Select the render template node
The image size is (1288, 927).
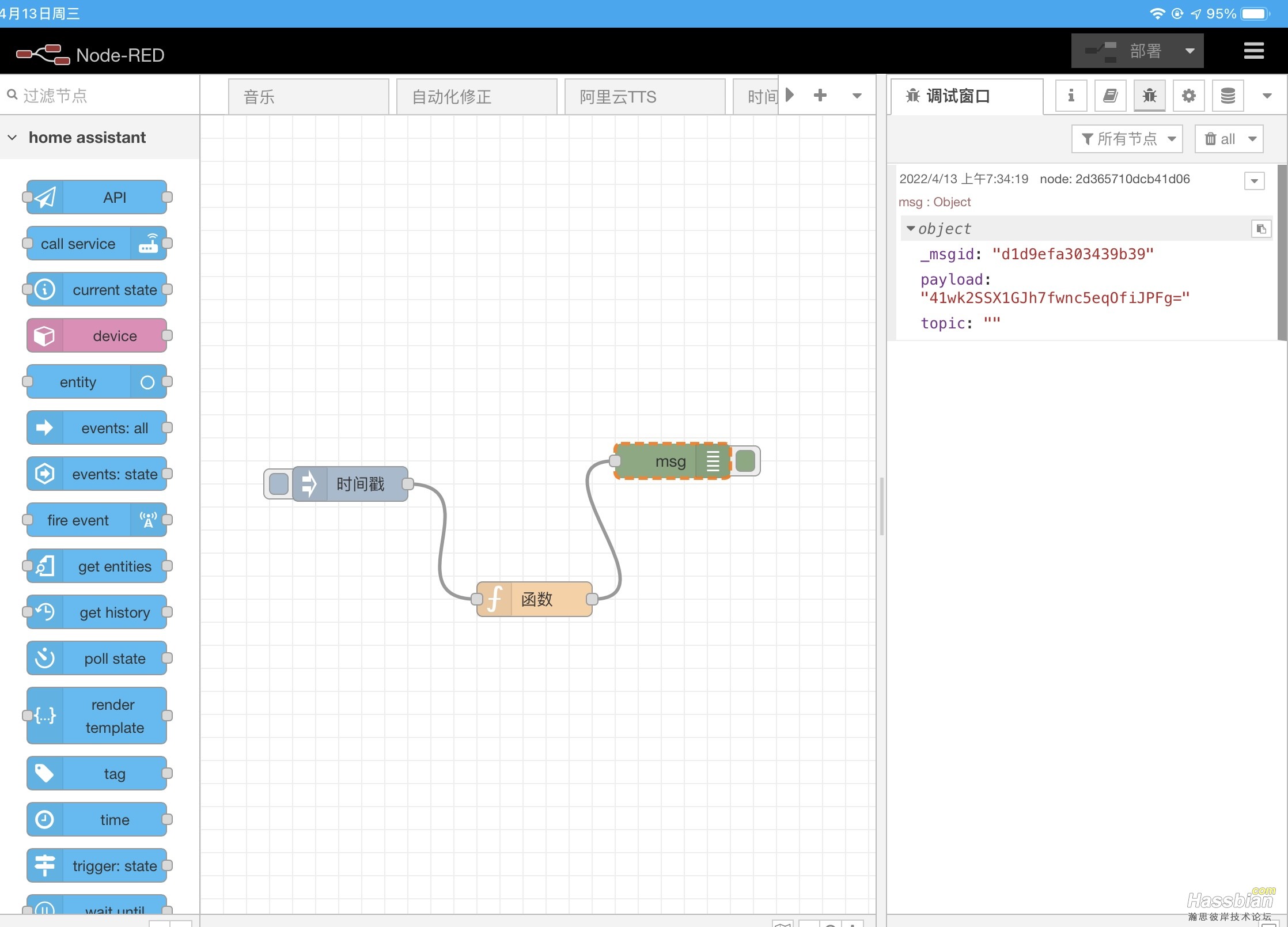pyautogui.click(x=97, y=716)
